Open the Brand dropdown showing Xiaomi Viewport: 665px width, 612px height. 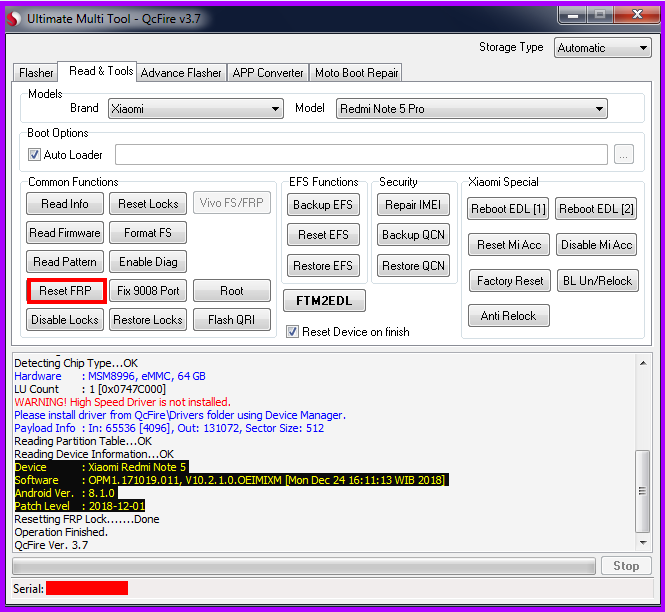tap(196, 109)
